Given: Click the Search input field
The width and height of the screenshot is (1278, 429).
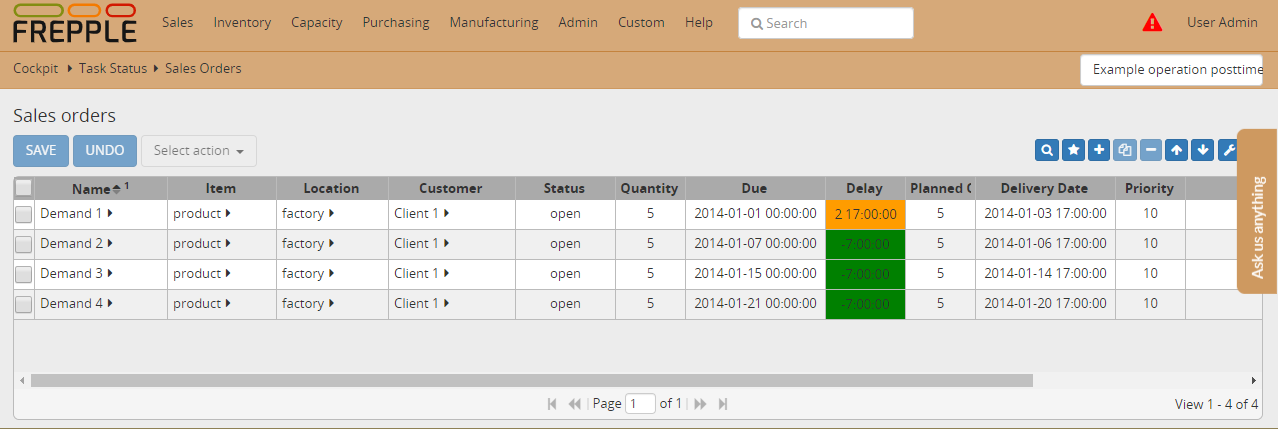Looking at the screenshot, I should [x=826, y=23].
